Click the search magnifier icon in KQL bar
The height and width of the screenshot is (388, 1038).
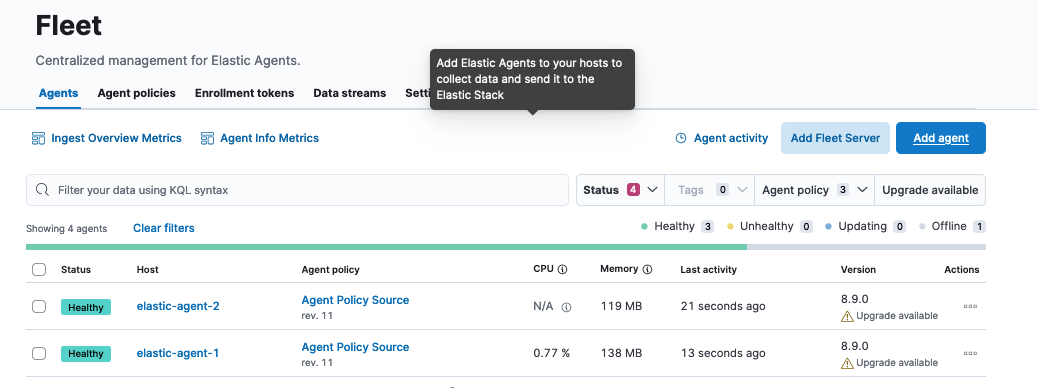42,190
